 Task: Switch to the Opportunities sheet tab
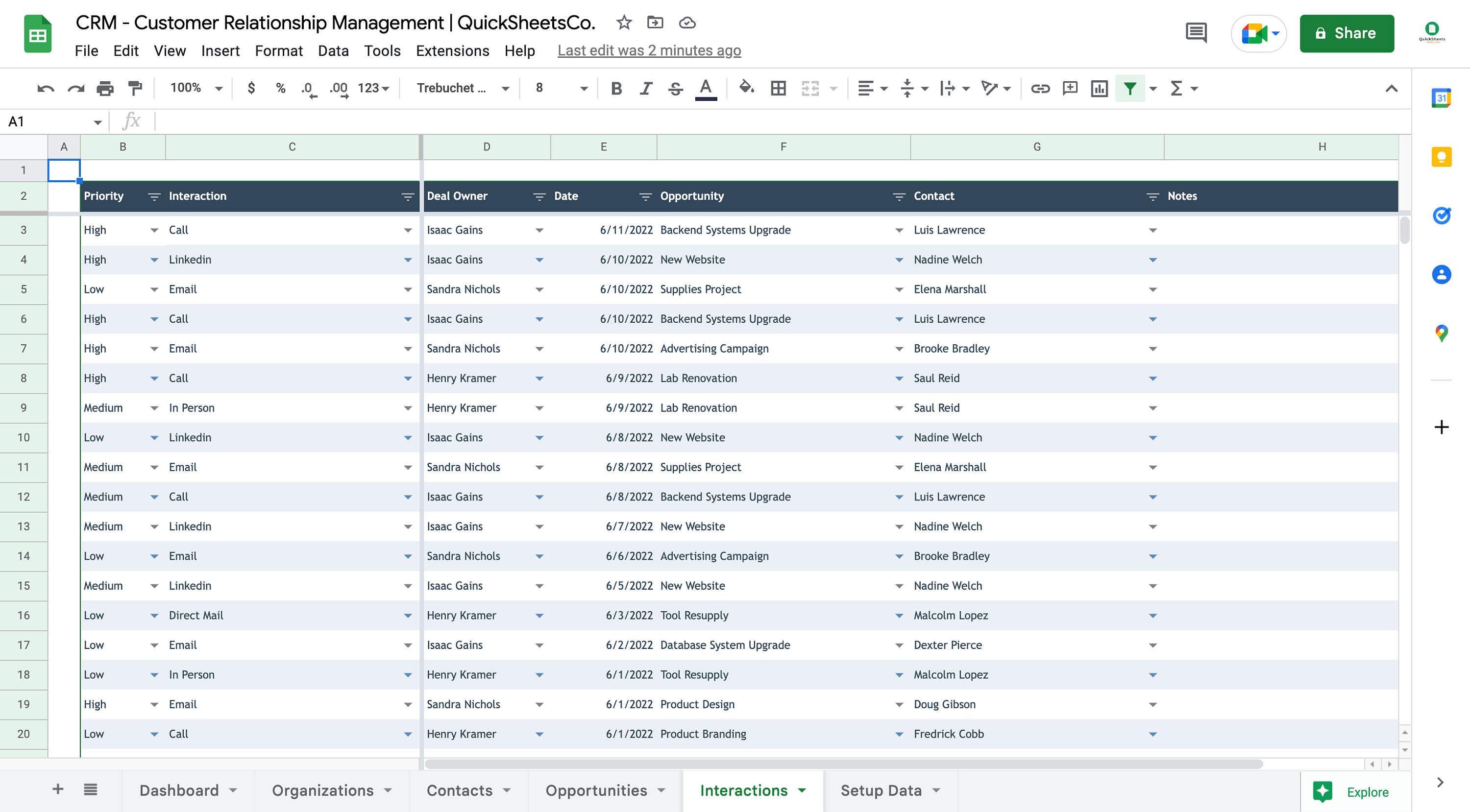(x=596, y=790)
